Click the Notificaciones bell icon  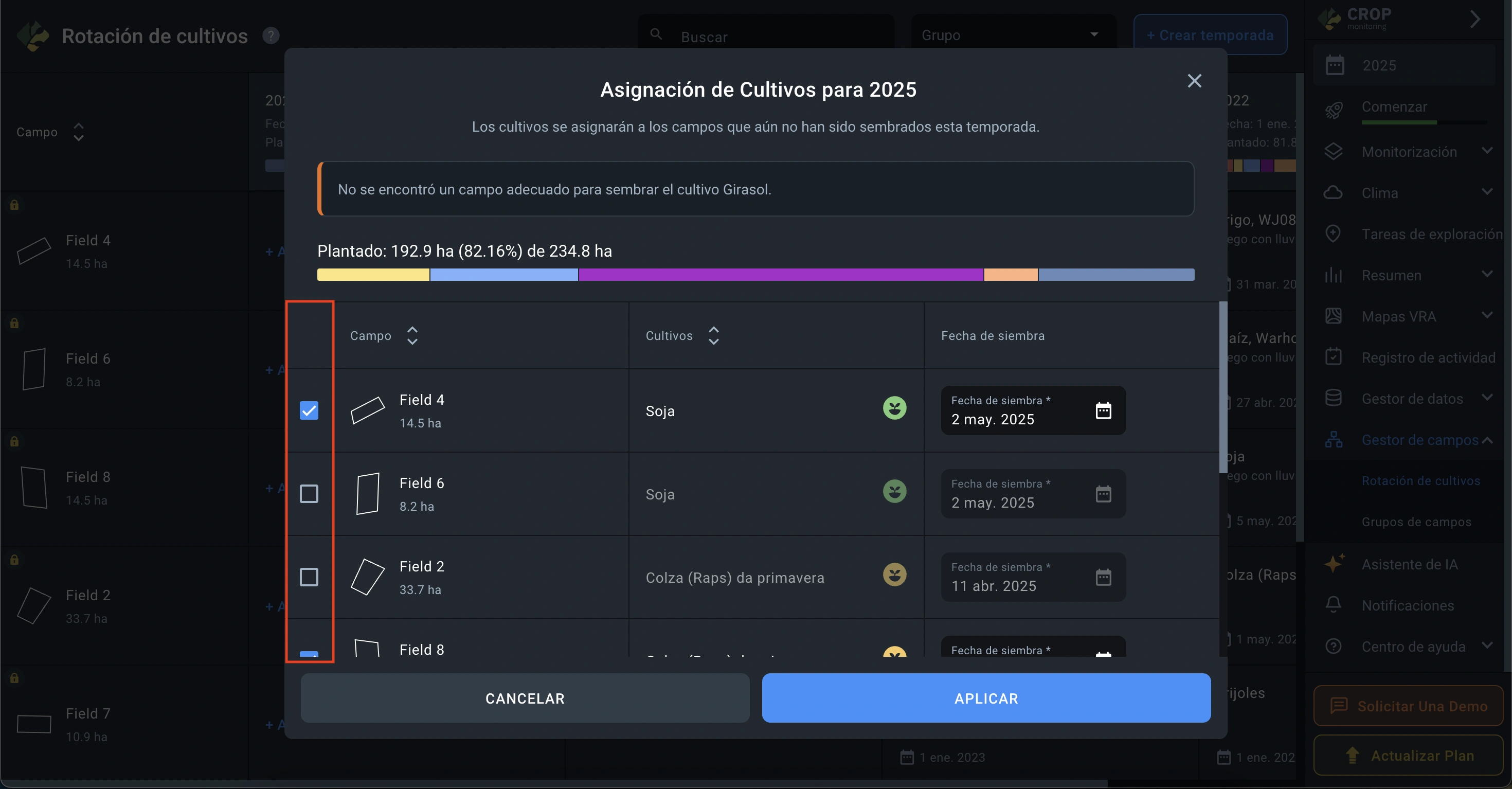pyautogui.click(x=1333, y=605)
